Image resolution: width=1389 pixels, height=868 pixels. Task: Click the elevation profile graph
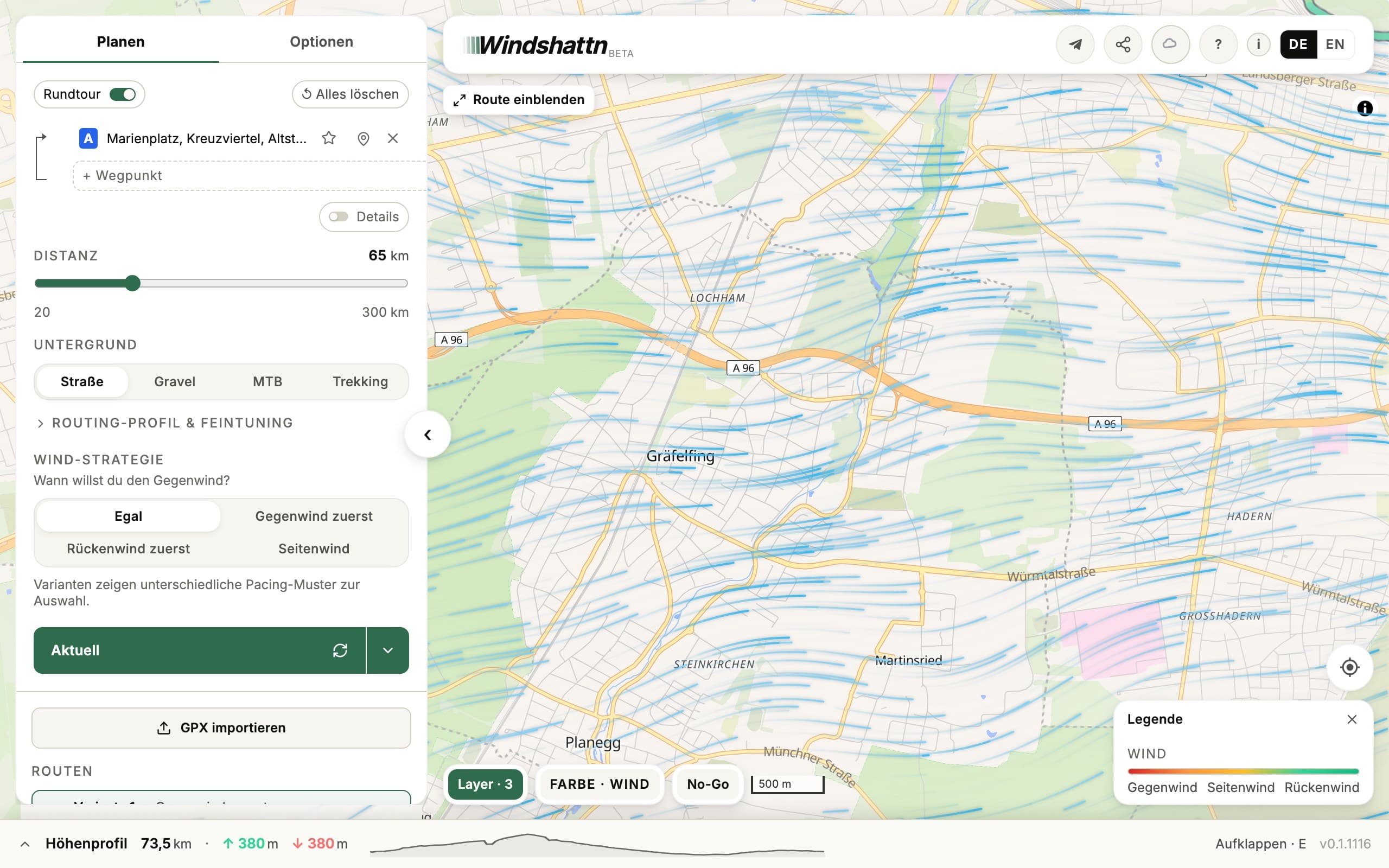pos(597,844)
